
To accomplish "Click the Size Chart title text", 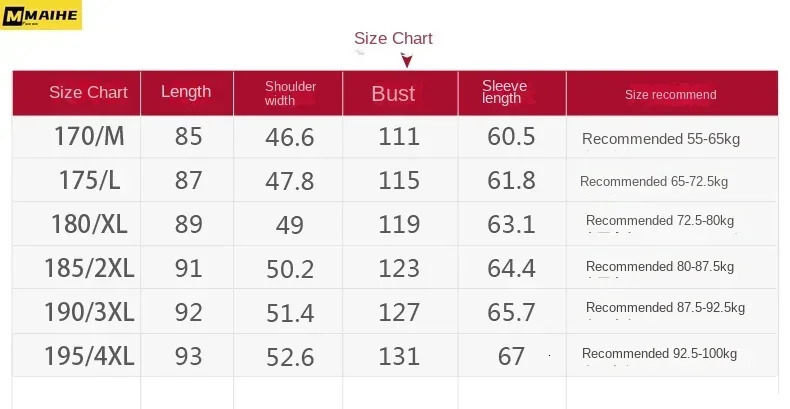I will 393,38.
